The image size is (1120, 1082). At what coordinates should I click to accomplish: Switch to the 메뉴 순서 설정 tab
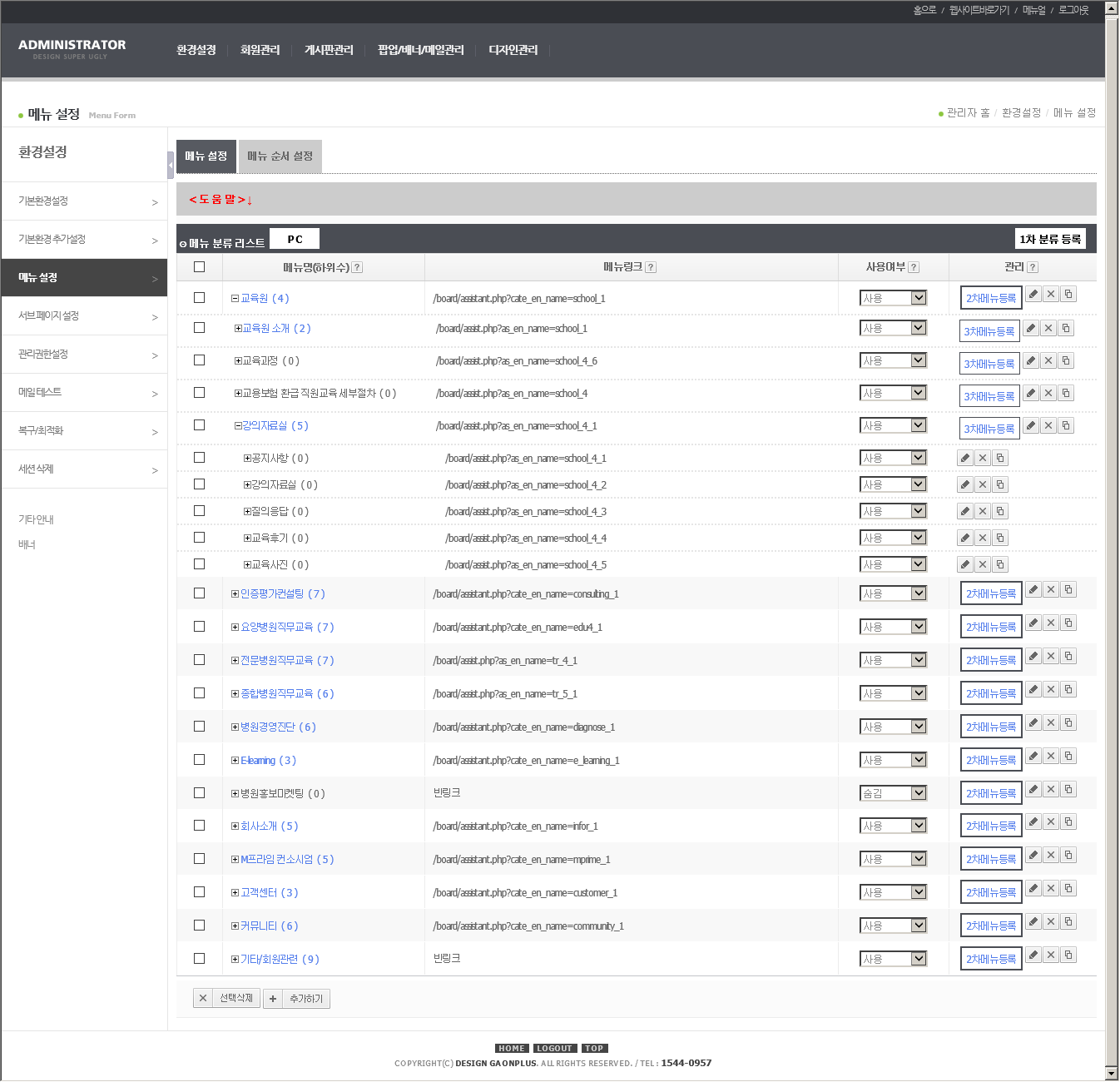(x=280, y=156)
